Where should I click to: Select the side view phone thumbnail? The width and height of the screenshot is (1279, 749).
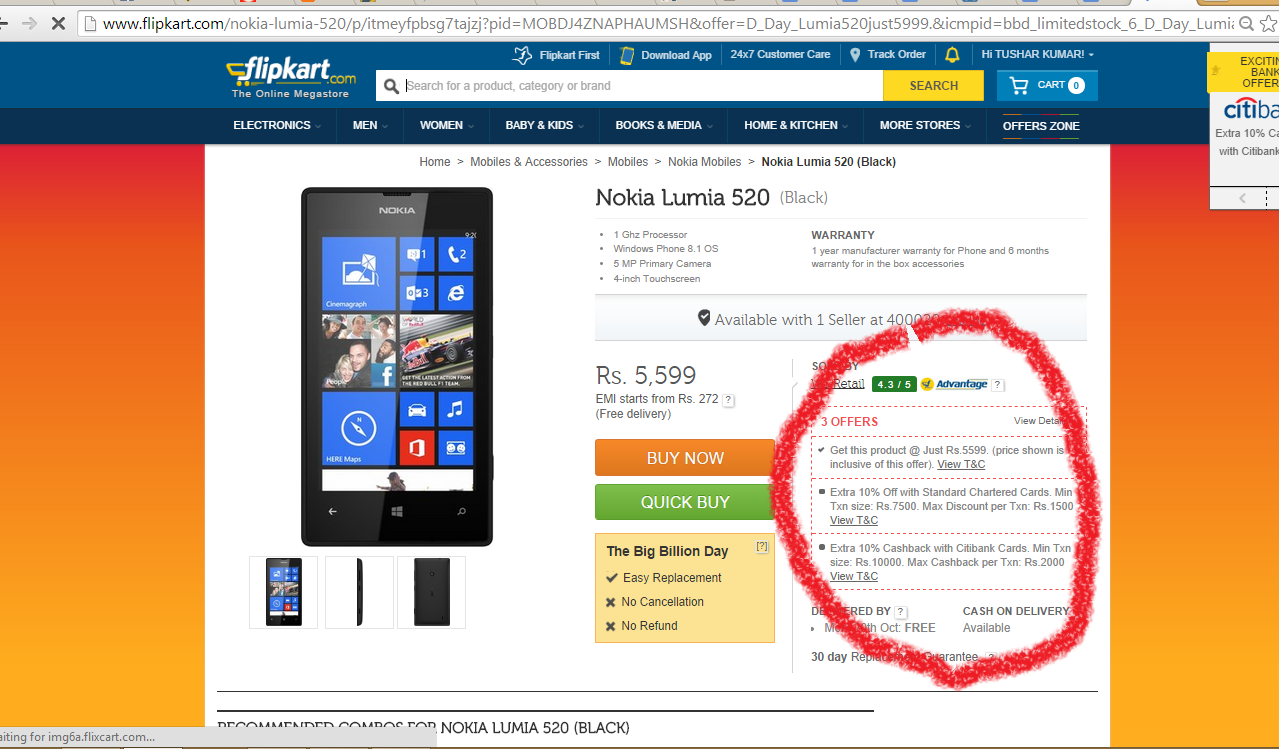tap(359, 592)
